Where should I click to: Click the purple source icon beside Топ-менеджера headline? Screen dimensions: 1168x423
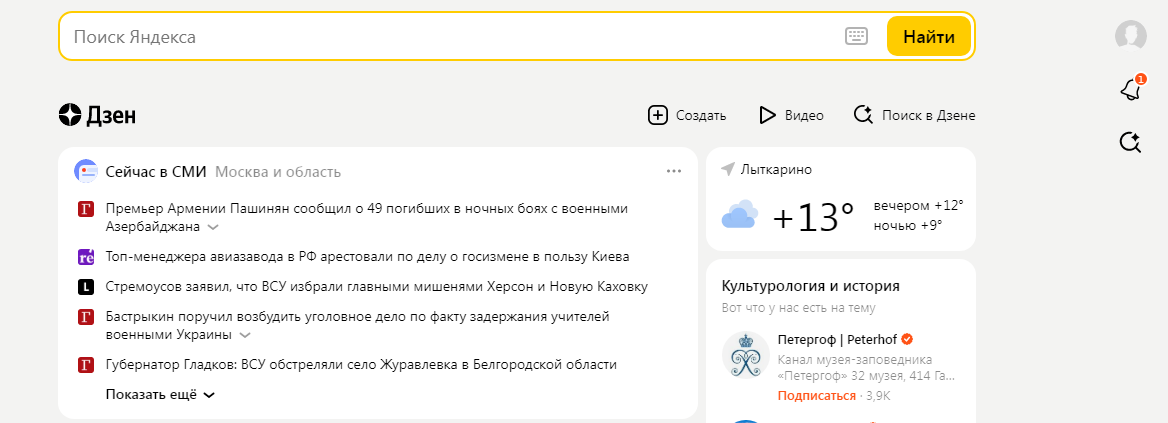click(85, 257)
